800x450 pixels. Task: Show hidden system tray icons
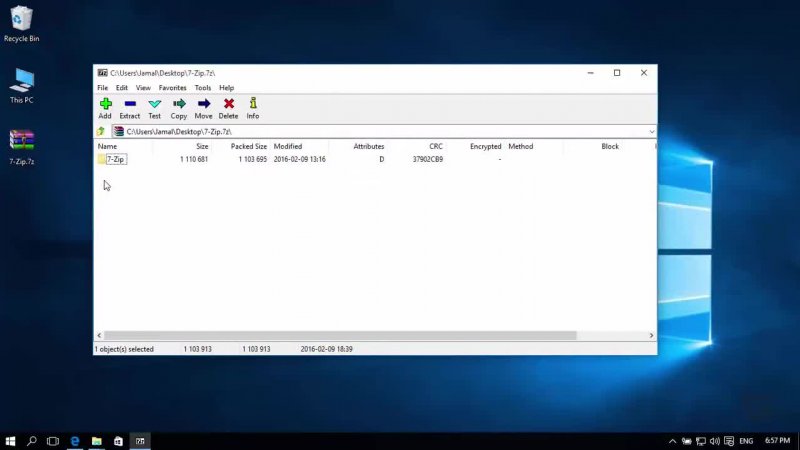point(673,440)
